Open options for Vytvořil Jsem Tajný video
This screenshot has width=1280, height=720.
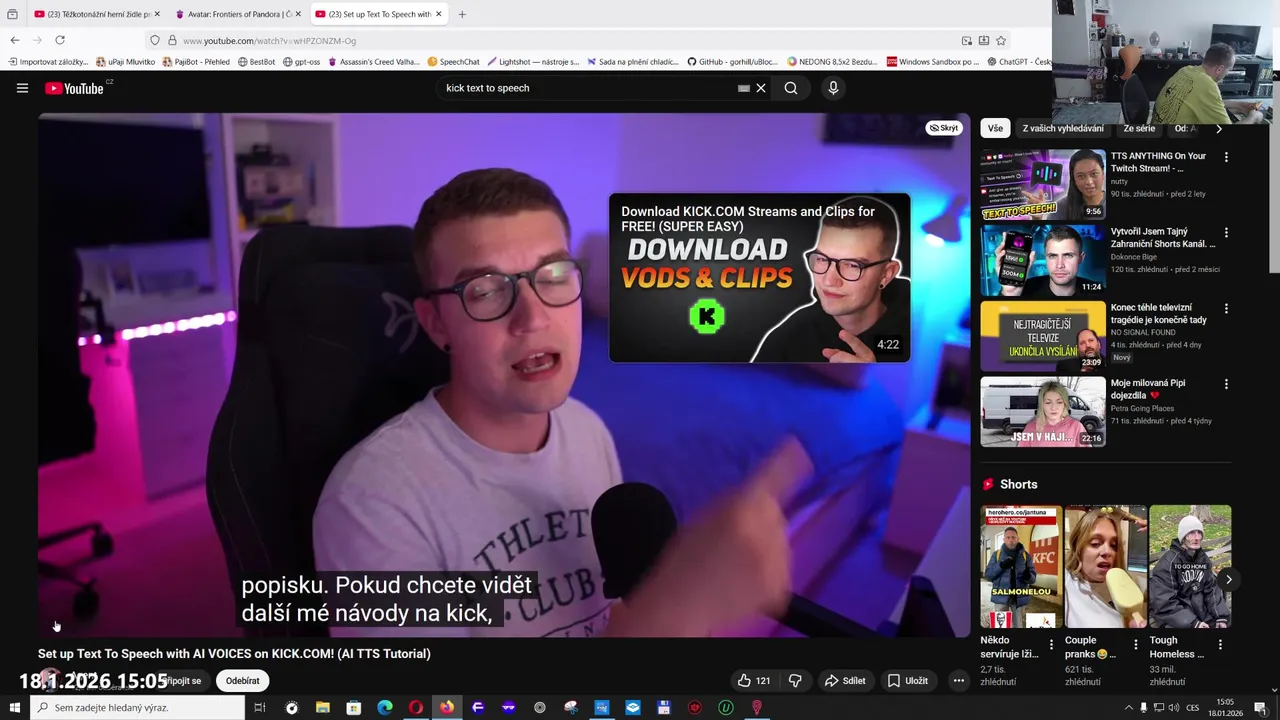coord(1226,233)
